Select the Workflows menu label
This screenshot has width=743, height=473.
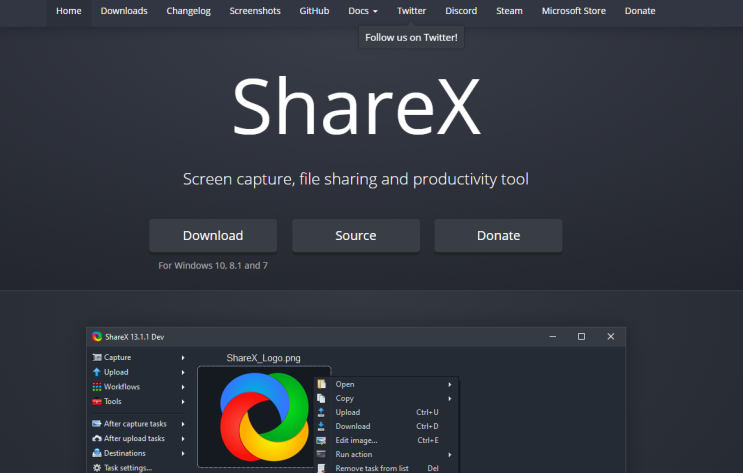click(122, 387)
